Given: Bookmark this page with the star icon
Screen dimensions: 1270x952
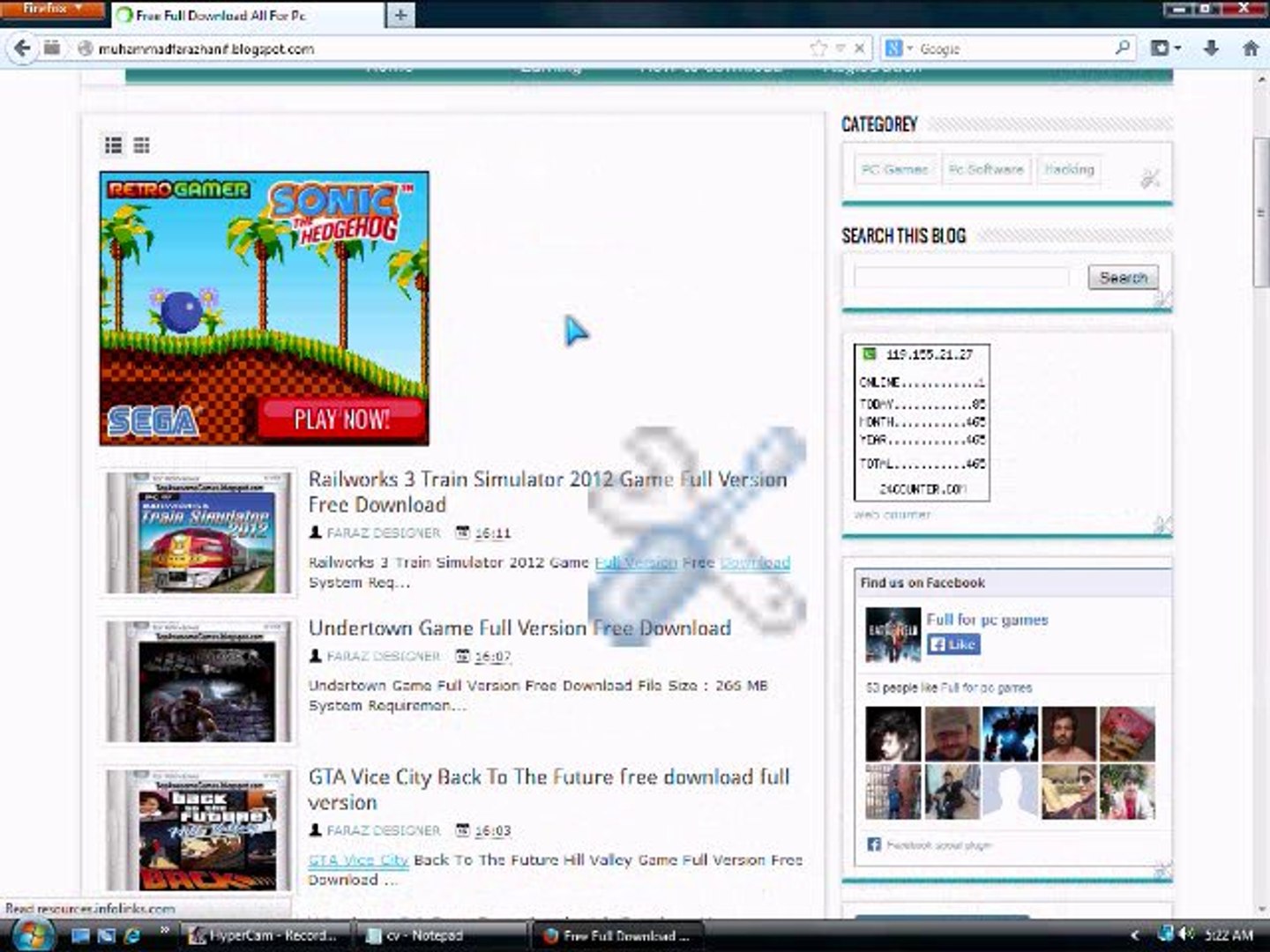Looking at the screenshot, I should [818, 48].
